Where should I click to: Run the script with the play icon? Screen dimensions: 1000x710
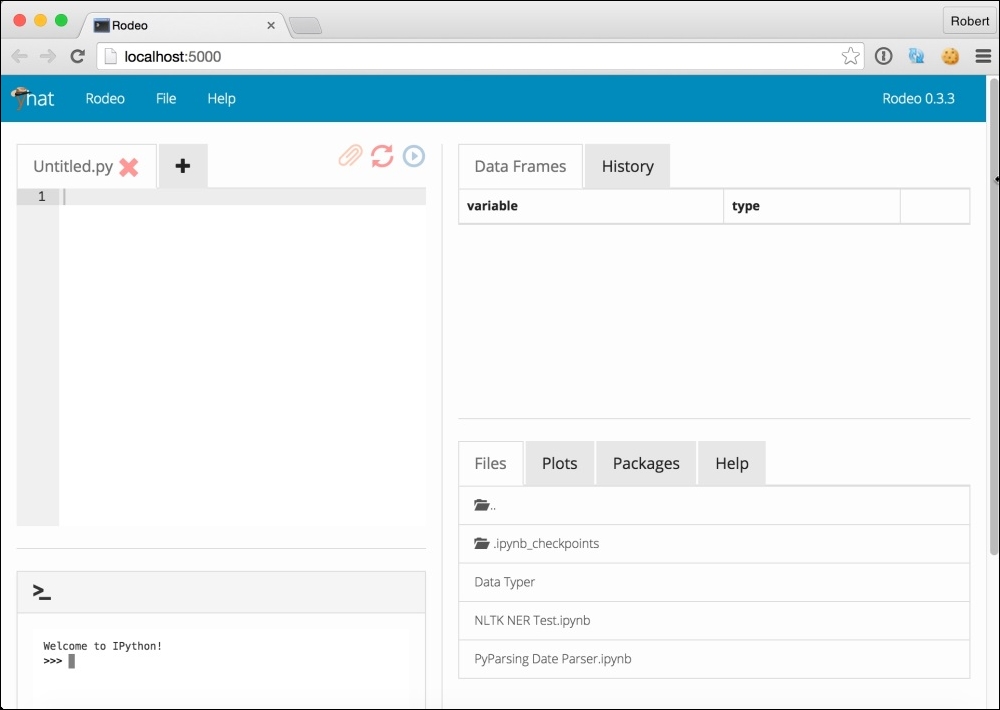pos(414,156)
